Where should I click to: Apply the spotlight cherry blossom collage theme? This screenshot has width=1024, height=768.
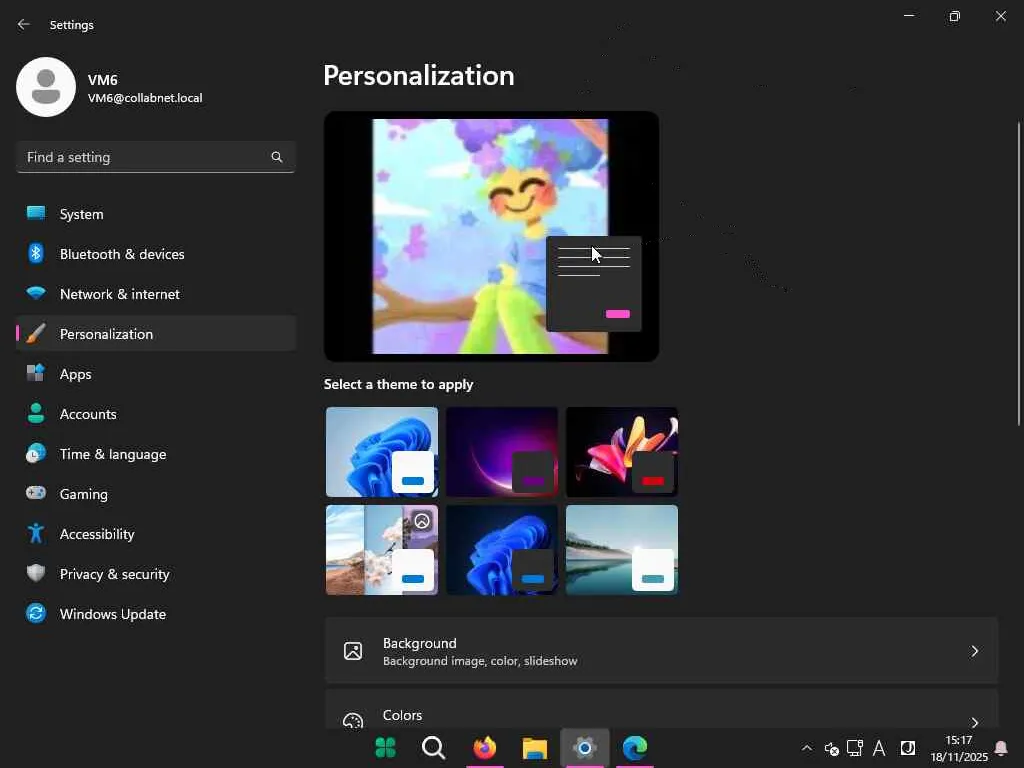382,550
